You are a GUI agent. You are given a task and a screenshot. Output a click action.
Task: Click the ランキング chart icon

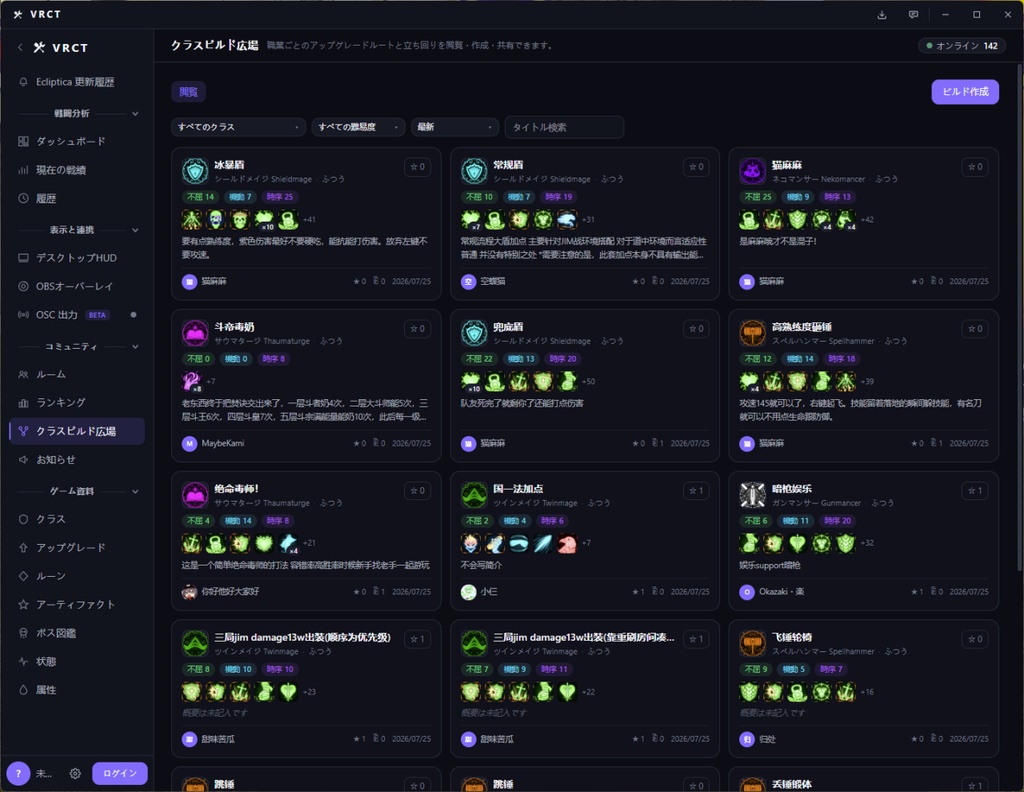24,403
